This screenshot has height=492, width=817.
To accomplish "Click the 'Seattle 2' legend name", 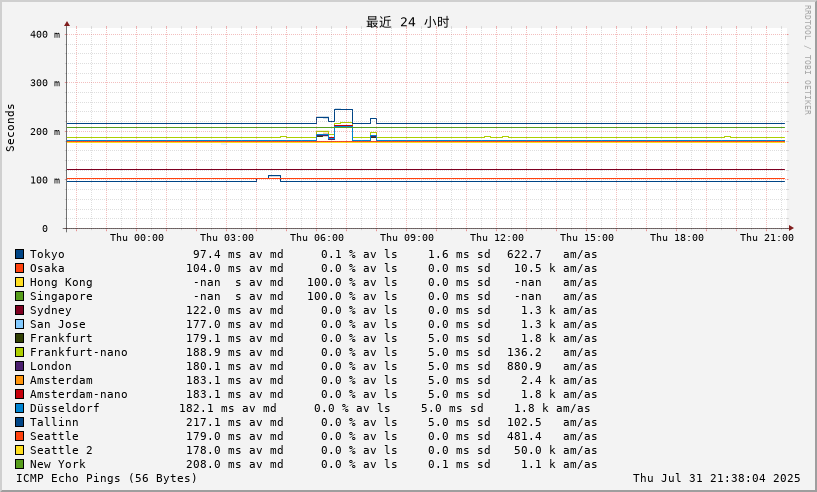I will (x=61, y=451).
